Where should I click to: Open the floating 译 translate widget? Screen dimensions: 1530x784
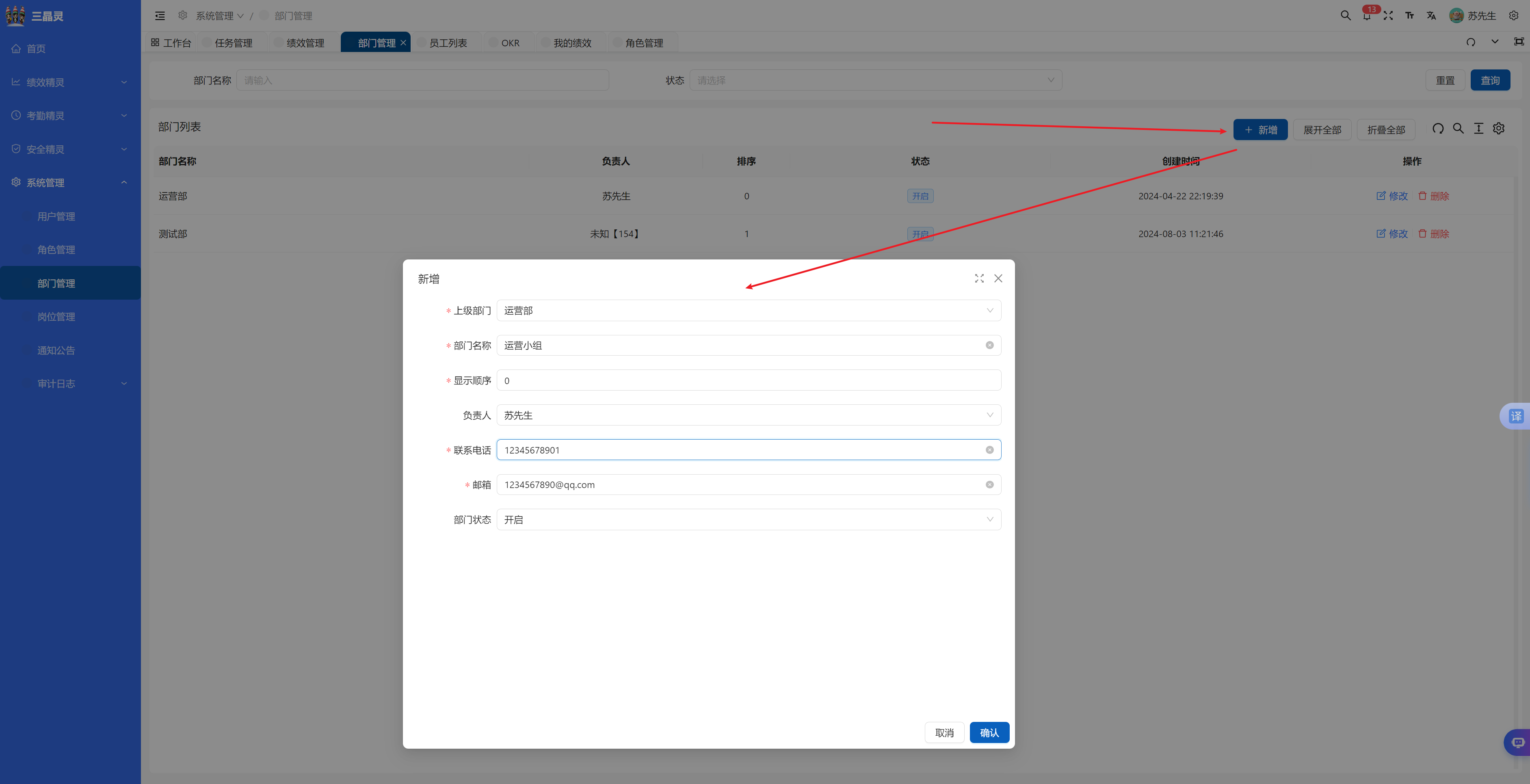1516,416
